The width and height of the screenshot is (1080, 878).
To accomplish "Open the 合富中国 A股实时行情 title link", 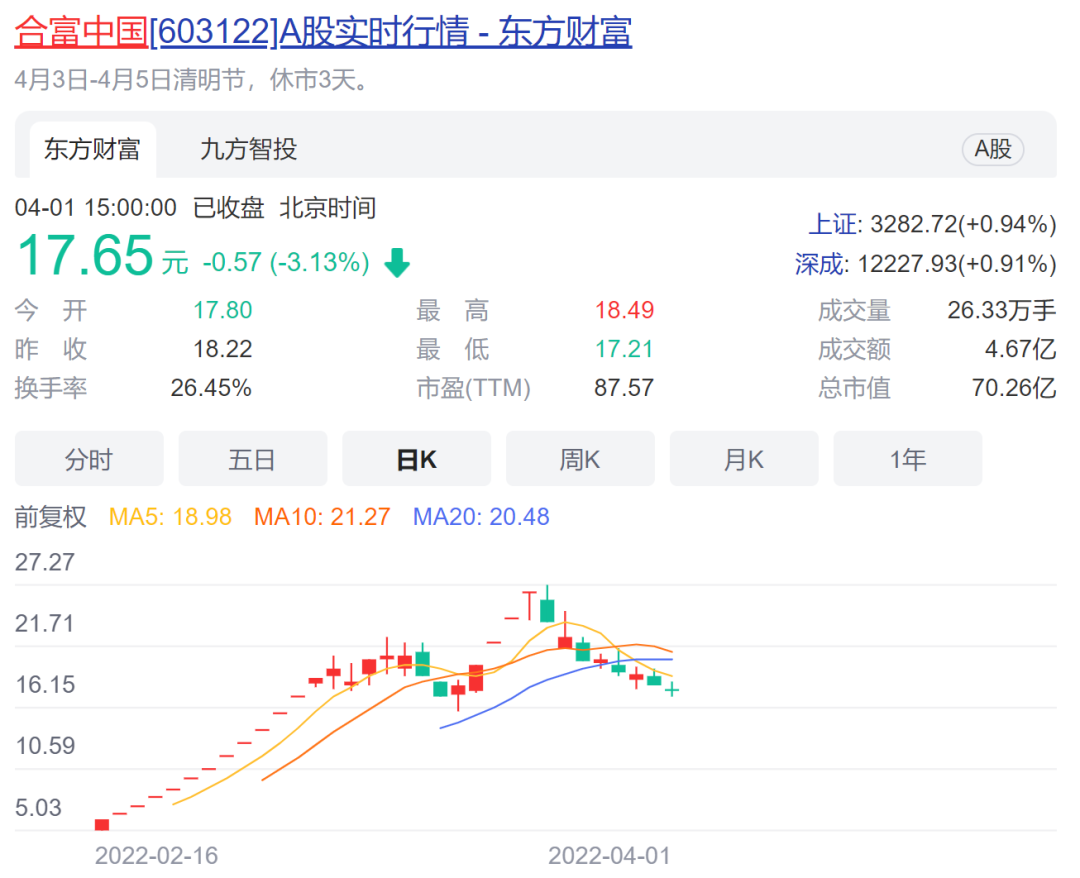I will coord(323,32).
